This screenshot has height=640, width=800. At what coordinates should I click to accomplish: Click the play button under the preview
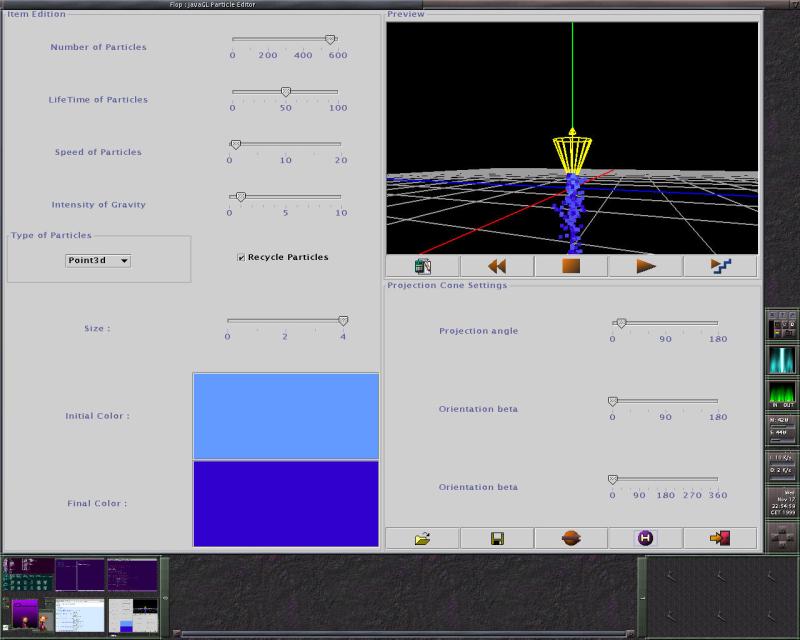click(x=646, y=266)
